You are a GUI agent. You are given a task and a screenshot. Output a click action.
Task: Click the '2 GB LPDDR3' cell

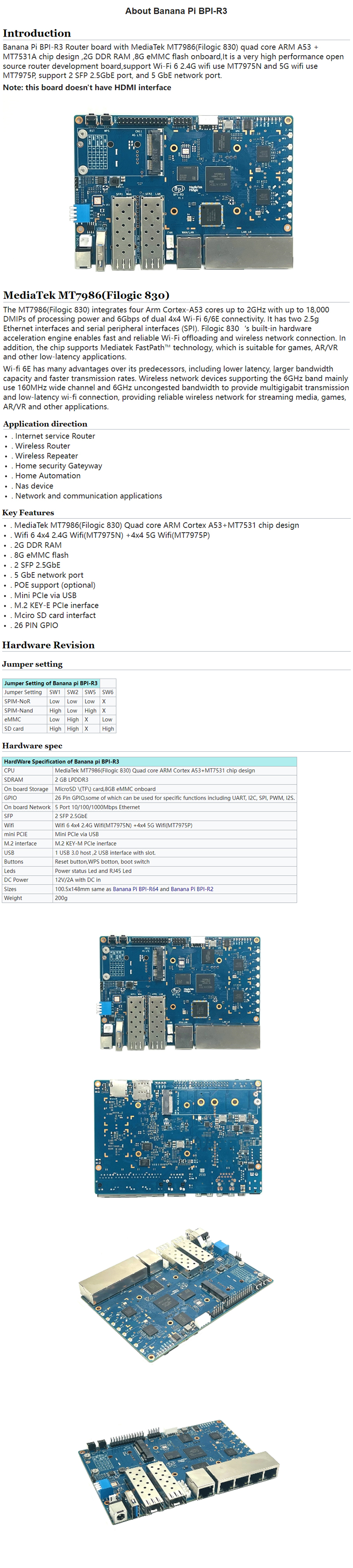click(175, 780)
